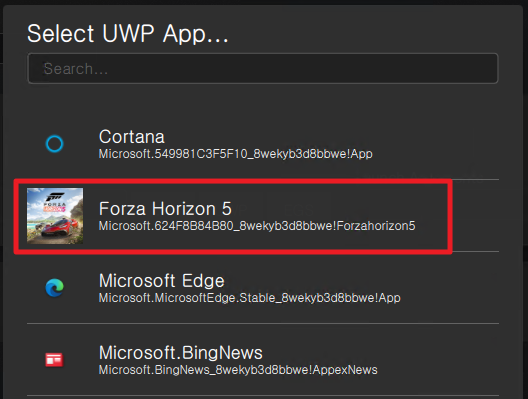Select the Forza Horizon 5 cover thumbnail

click(x=55, y=216)
